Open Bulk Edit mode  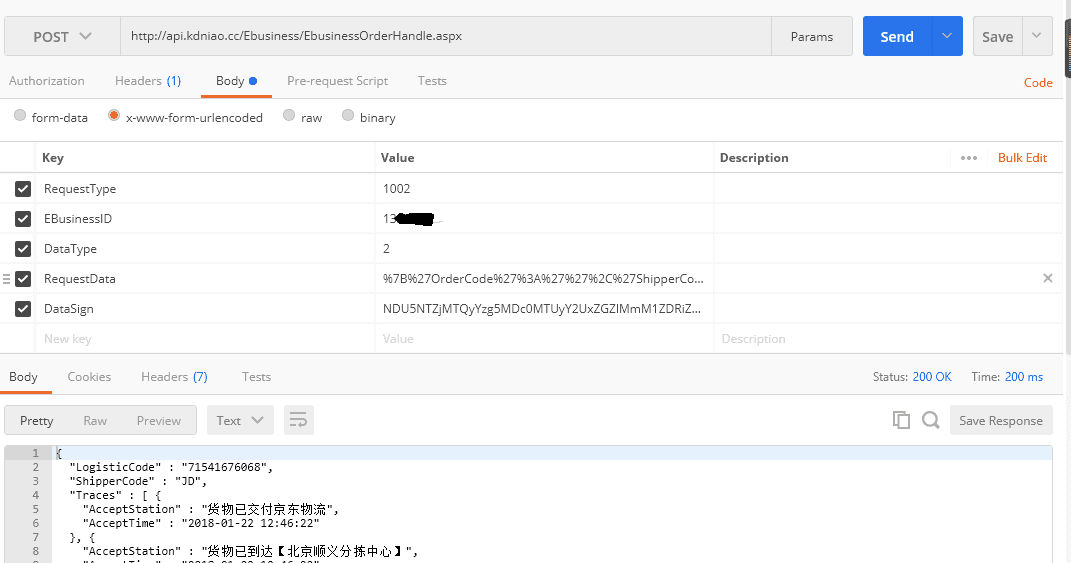[1022, 158]
